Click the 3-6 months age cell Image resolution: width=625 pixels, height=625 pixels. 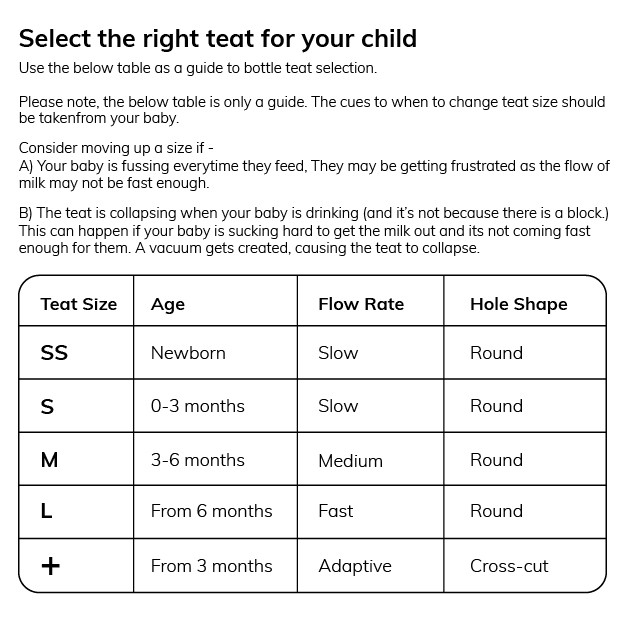(197, 460)
